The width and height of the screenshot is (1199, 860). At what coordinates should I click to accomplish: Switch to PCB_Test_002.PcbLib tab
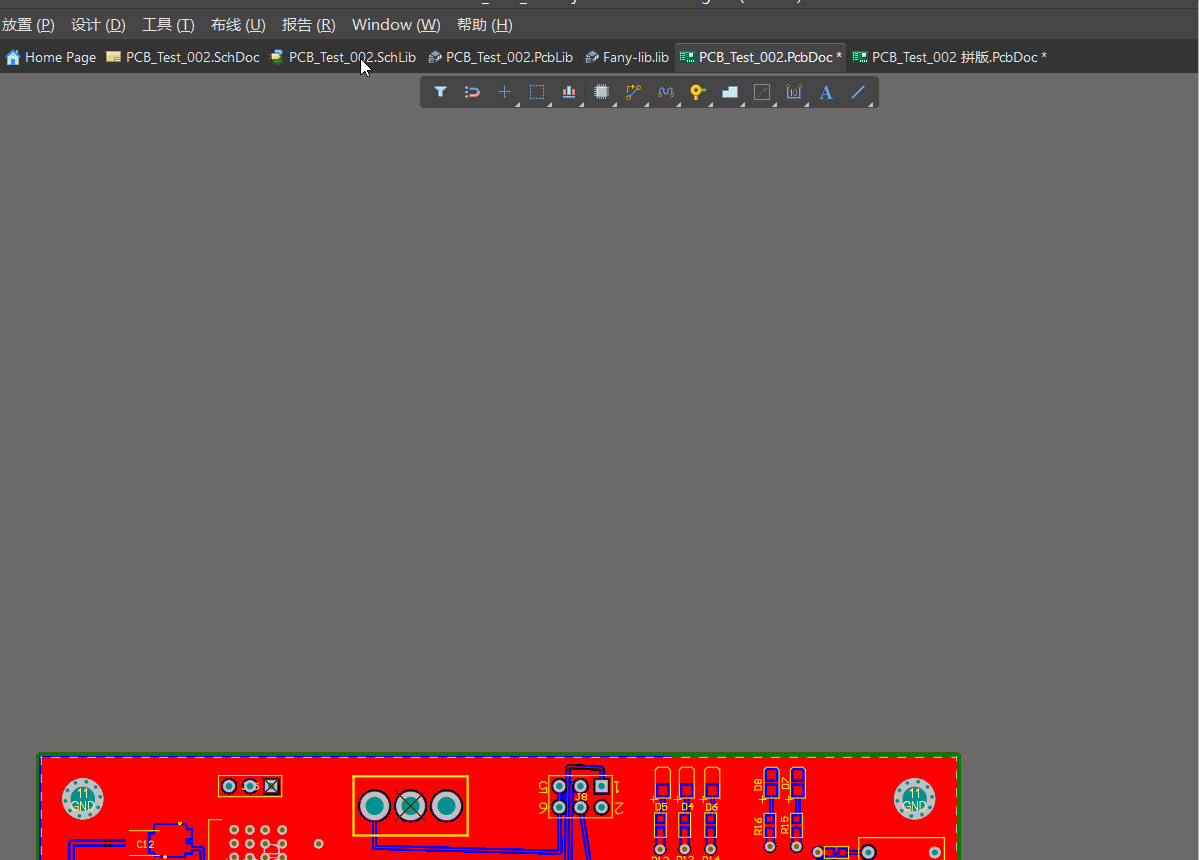tap(501, 57)
